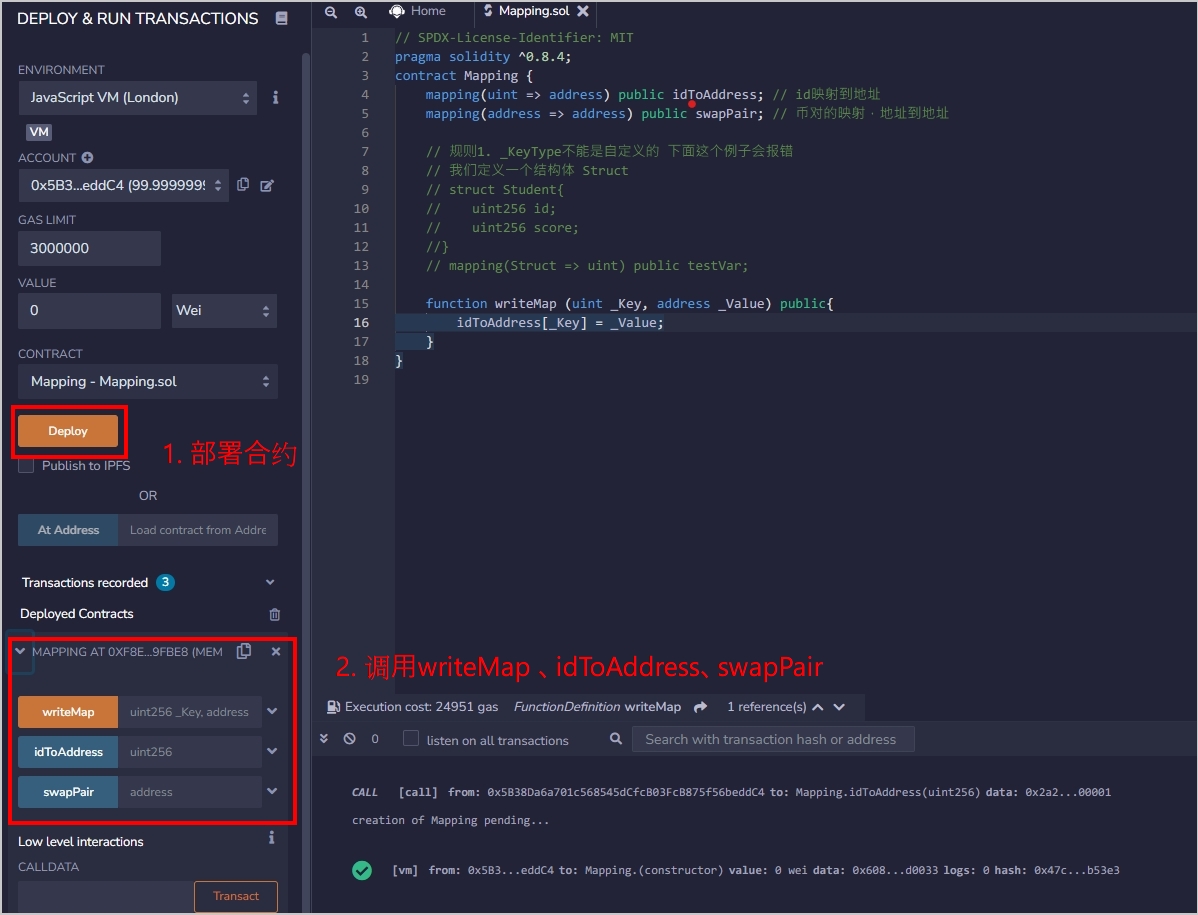This screenshot has height=915, width=1198.
Task: Open the Wei value unit selector
Action: pos(223,311)
